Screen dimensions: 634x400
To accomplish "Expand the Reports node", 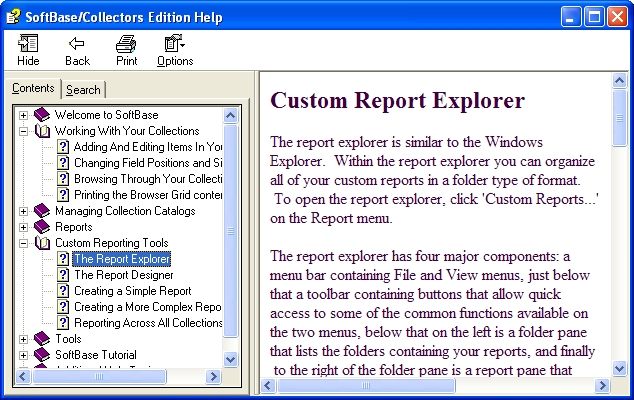I will pos(23,227).
